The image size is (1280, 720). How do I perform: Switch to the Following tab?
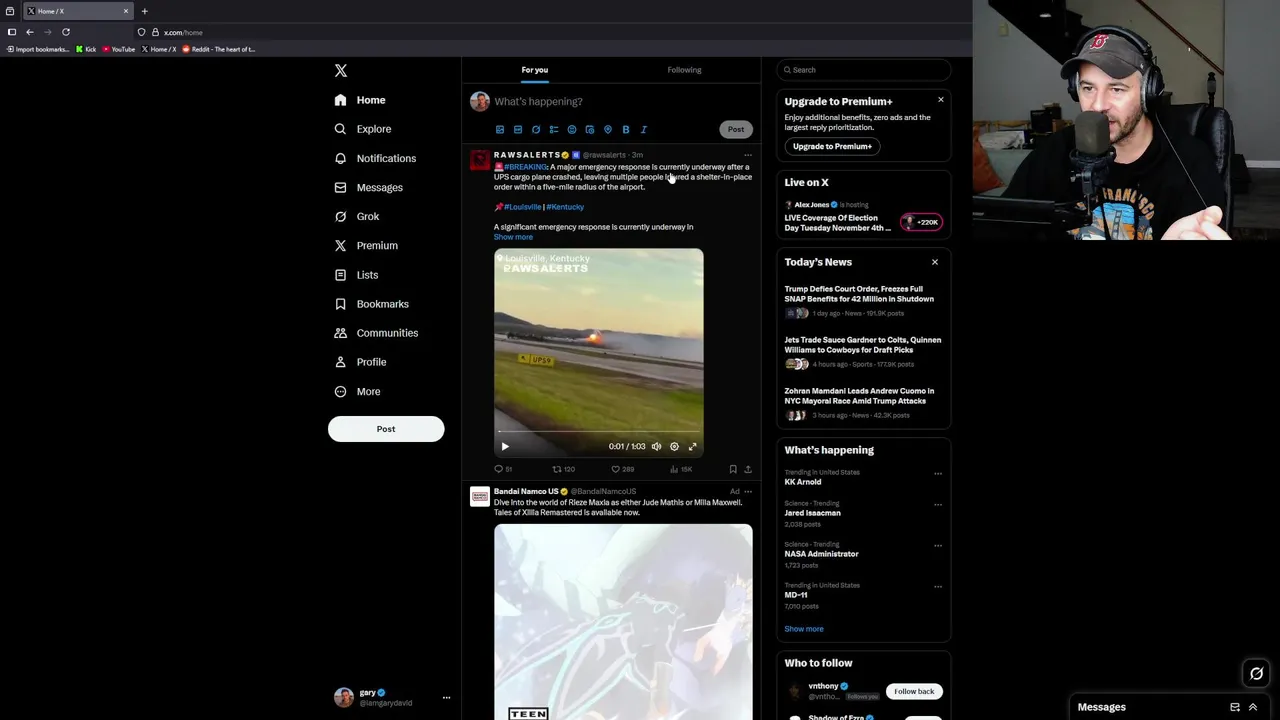684,70
